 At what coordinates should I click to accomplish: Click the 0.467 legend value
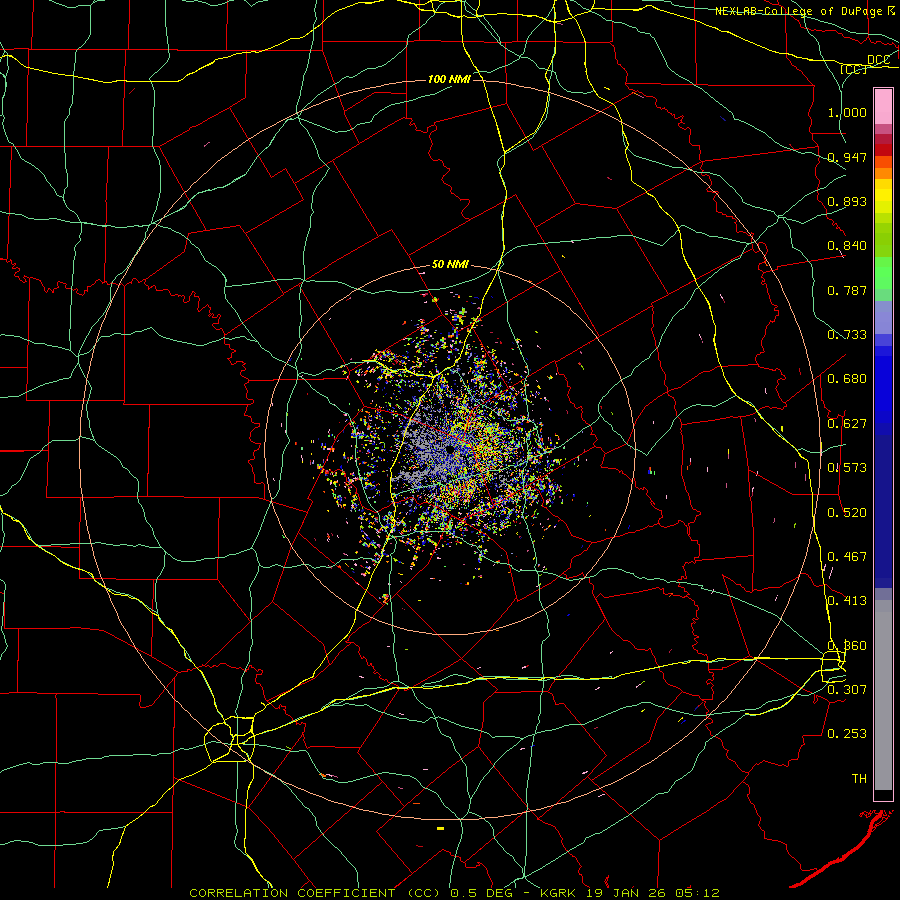click(847, 557)
